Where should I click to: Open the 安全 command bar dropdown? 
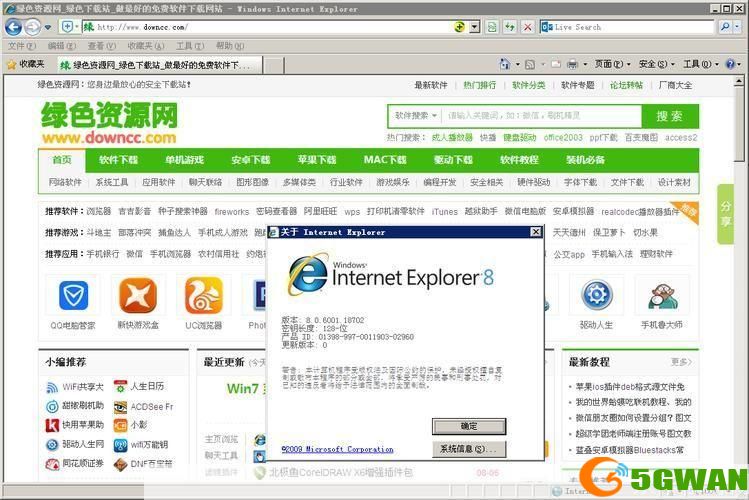pyautogui.click(x=656, y=64)
